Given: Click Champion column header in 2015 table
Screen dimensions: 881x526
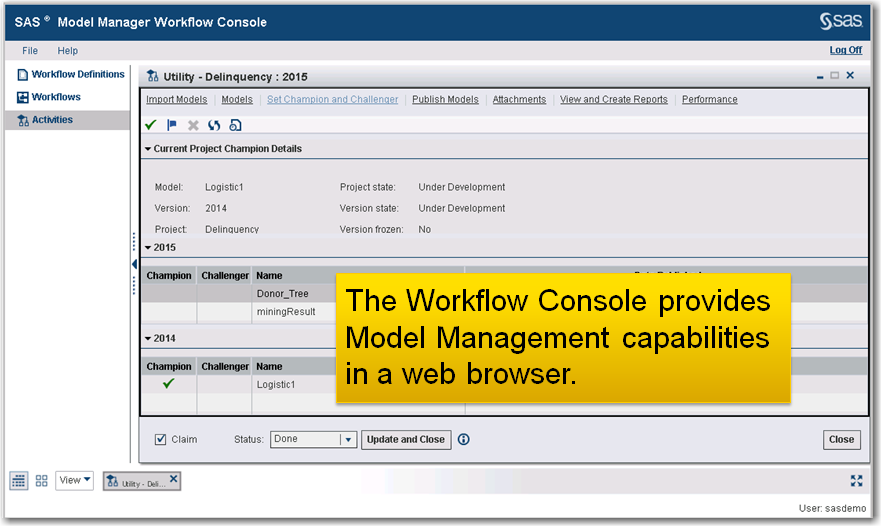Looking at the screenshot, I should 169,276.
